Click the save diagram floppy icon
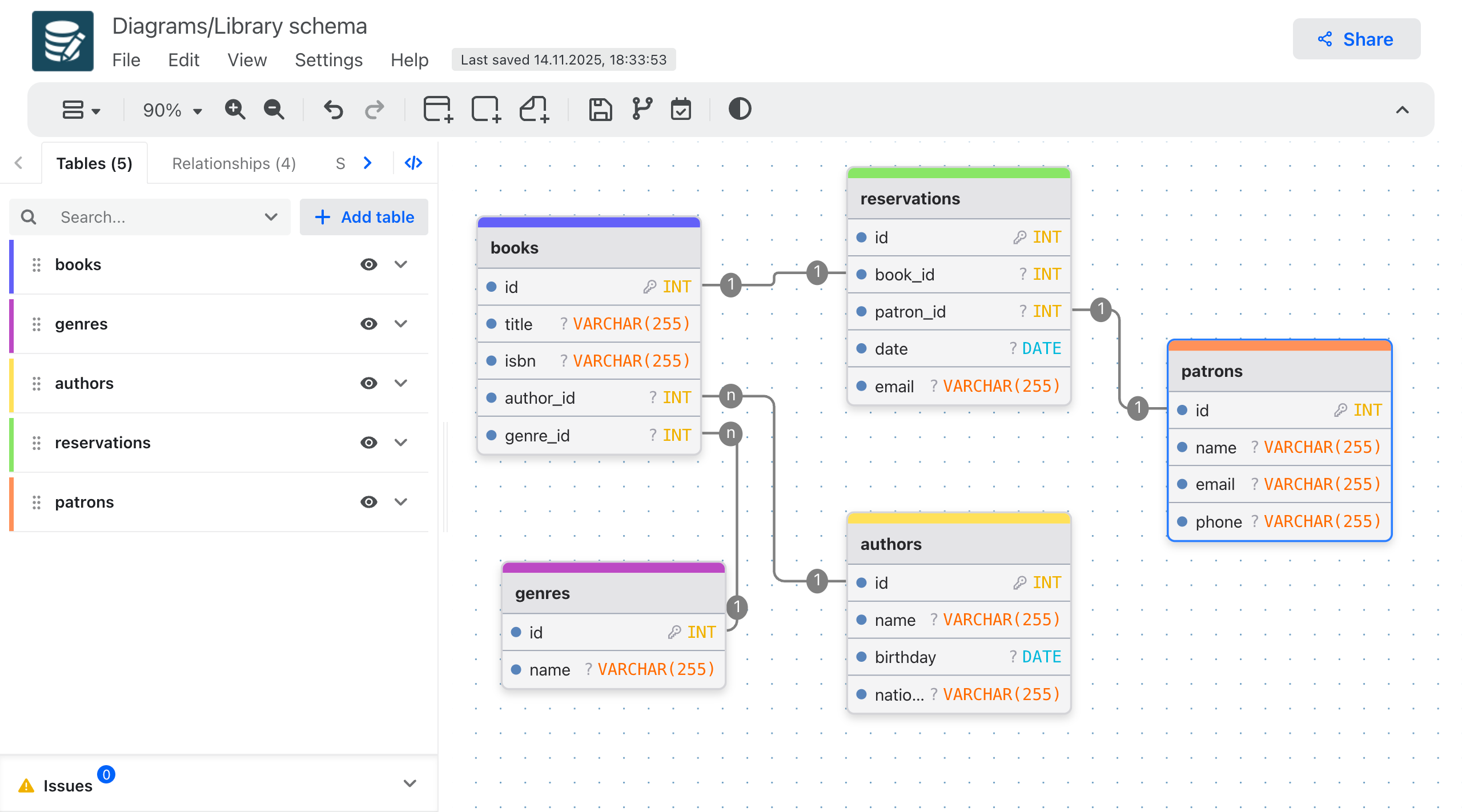This screenshot has width=1462, height=812. 600,110
